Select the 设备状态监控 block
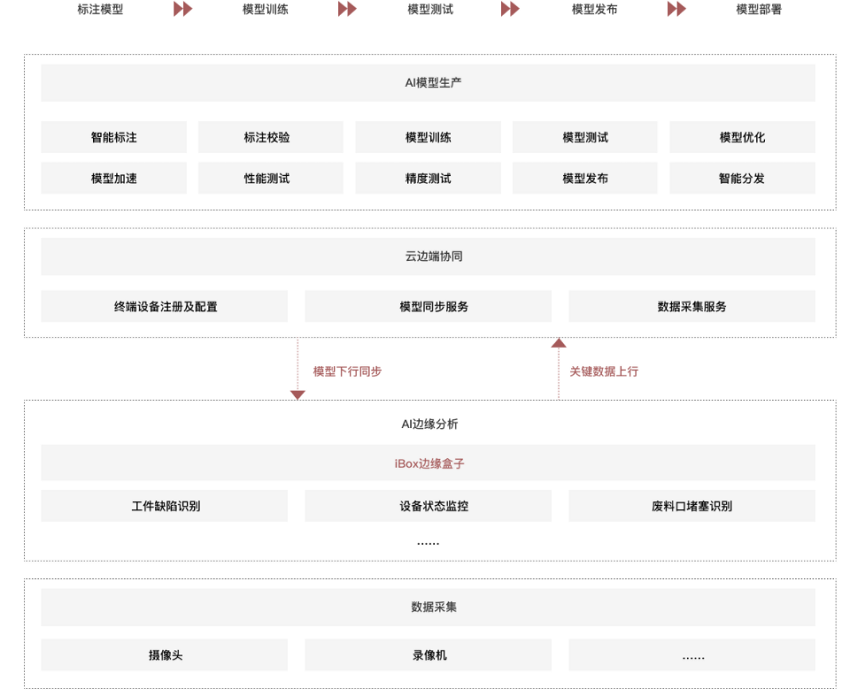 pyautogui.click(x=428, y=506)
